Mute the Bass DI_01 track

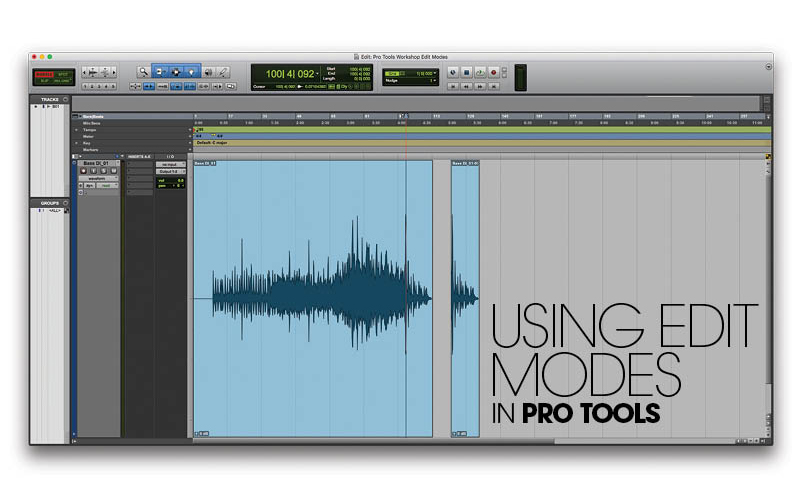click(x=114, y=171)
